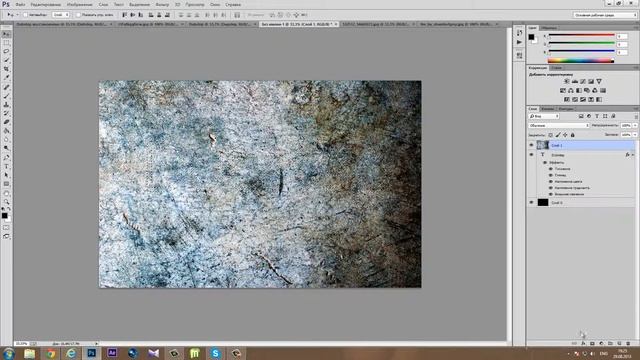This screenshot has width=640, height=360.
Task: Open the Изображение menu
Action: (x=80, y=4)
